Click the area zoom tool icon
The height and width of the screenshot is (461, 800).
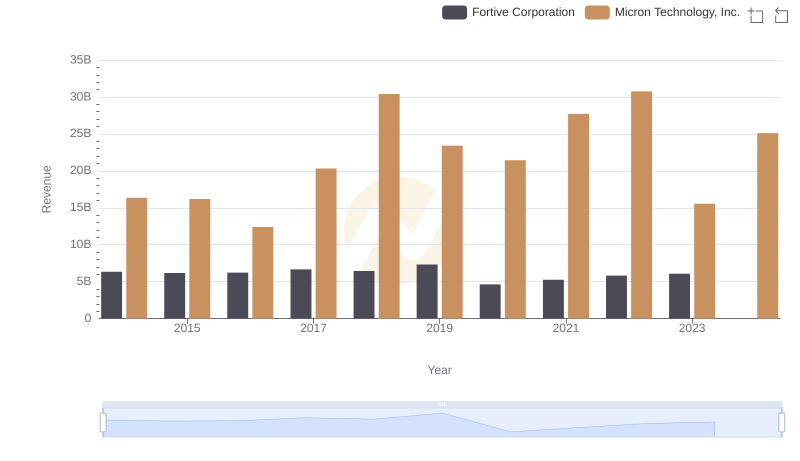tap(756, 15)
